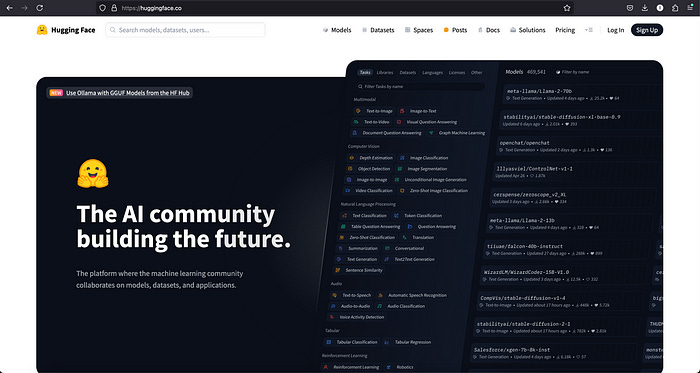The width and height of the screenshot is (700, 373).
Task: Click the Hugging Face home text link
Action: (x=73, y=30)
